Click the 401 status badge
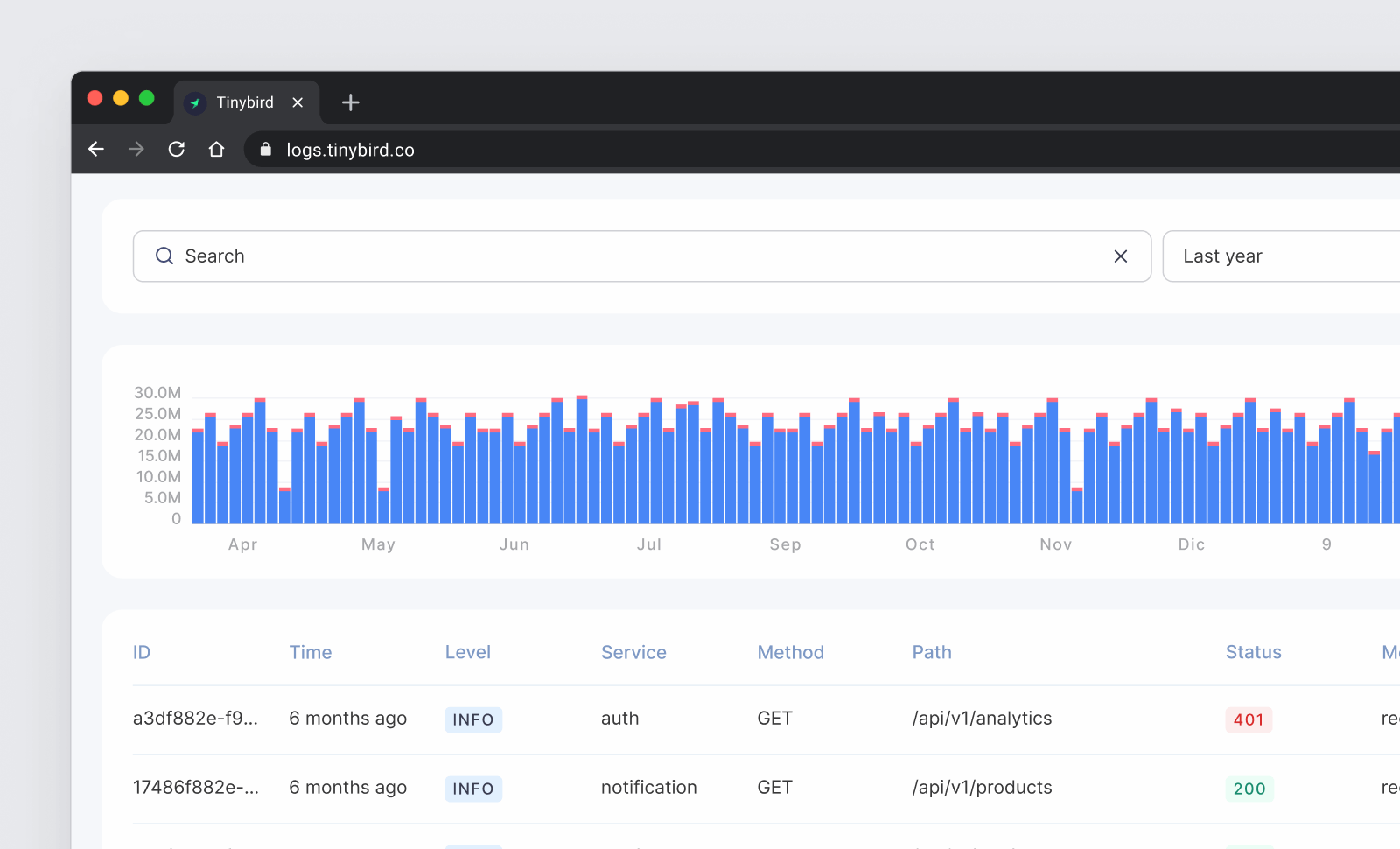The height and width of the screenshot is (849, 1400). pyautogui.click(x=1249, y=719)
